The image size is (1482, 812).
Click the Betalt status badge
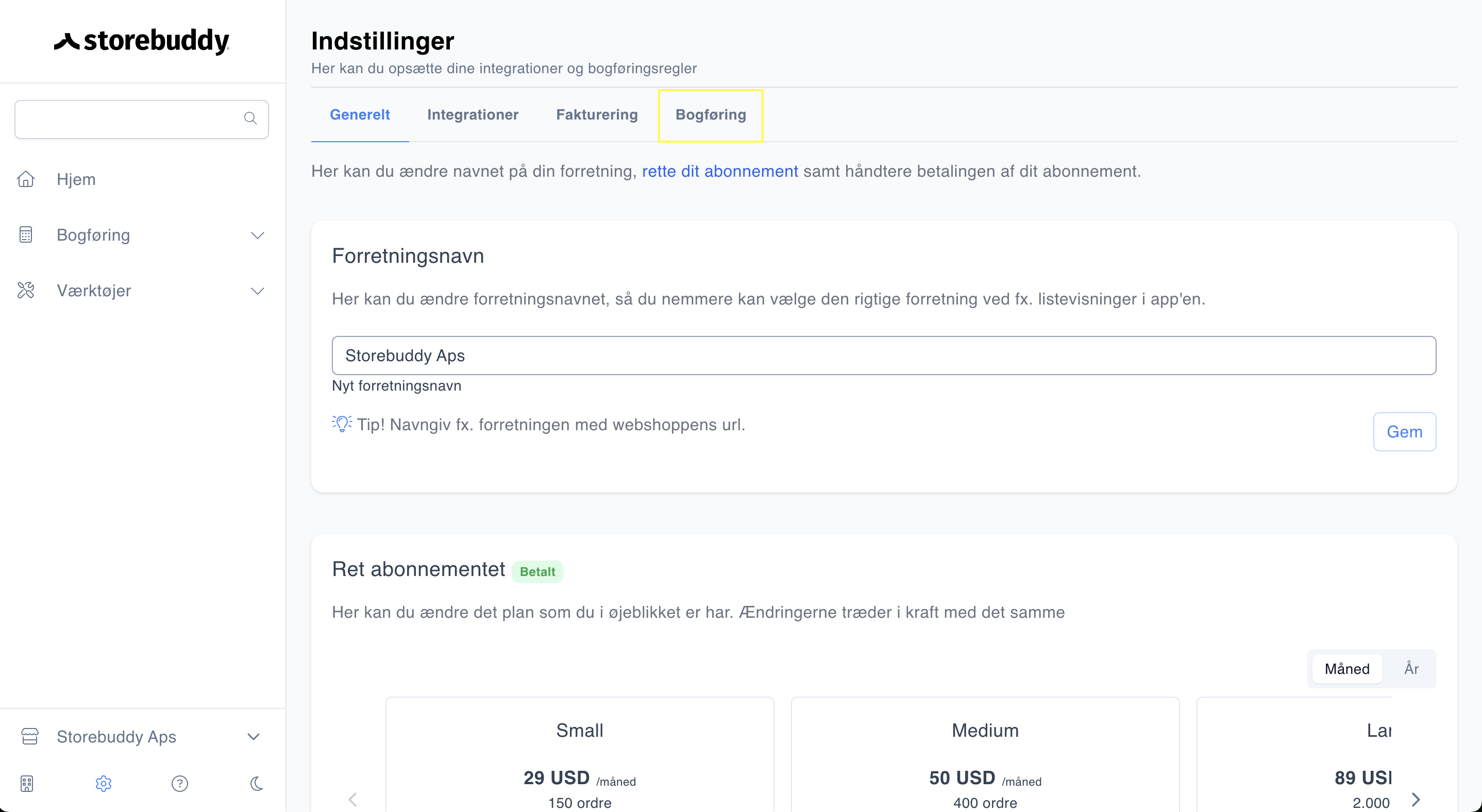tap(537, 571)
